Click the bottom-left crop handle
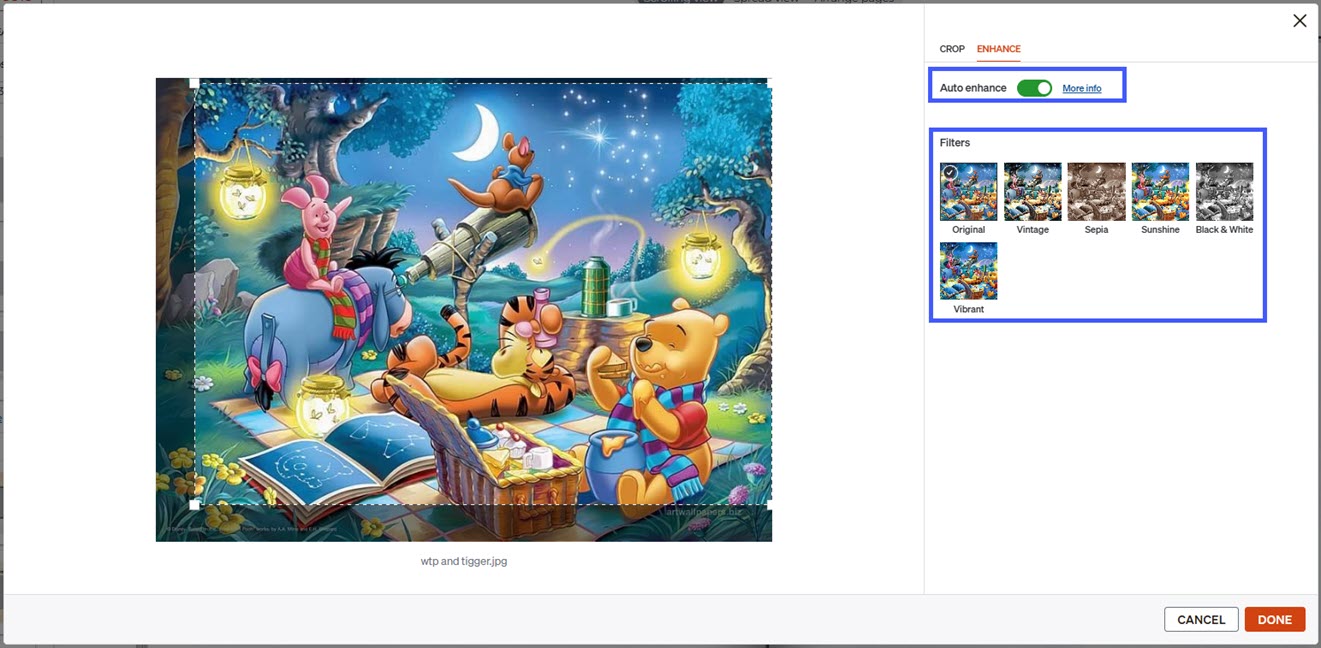Viewport: 1321px width, 648px height. [194, 505]
